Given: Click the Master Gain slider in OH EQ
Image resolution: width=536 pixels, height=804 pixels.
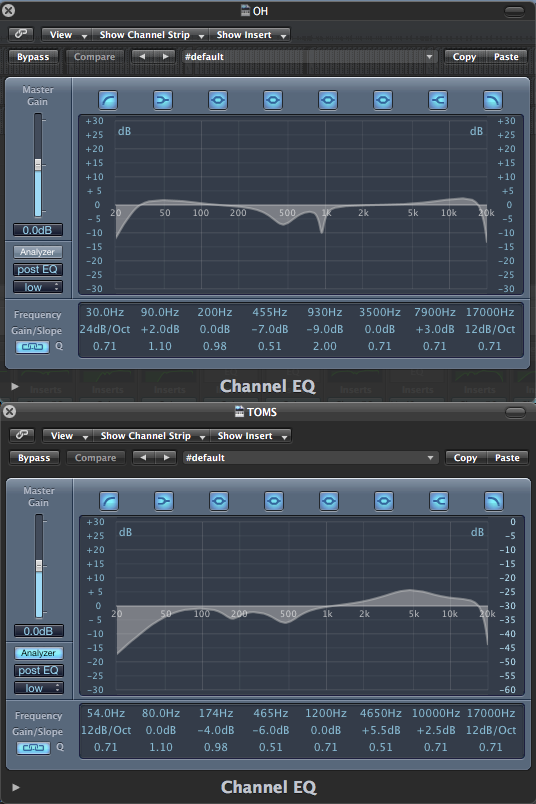Looking at the screenshot, I should [x=37, y=165].
